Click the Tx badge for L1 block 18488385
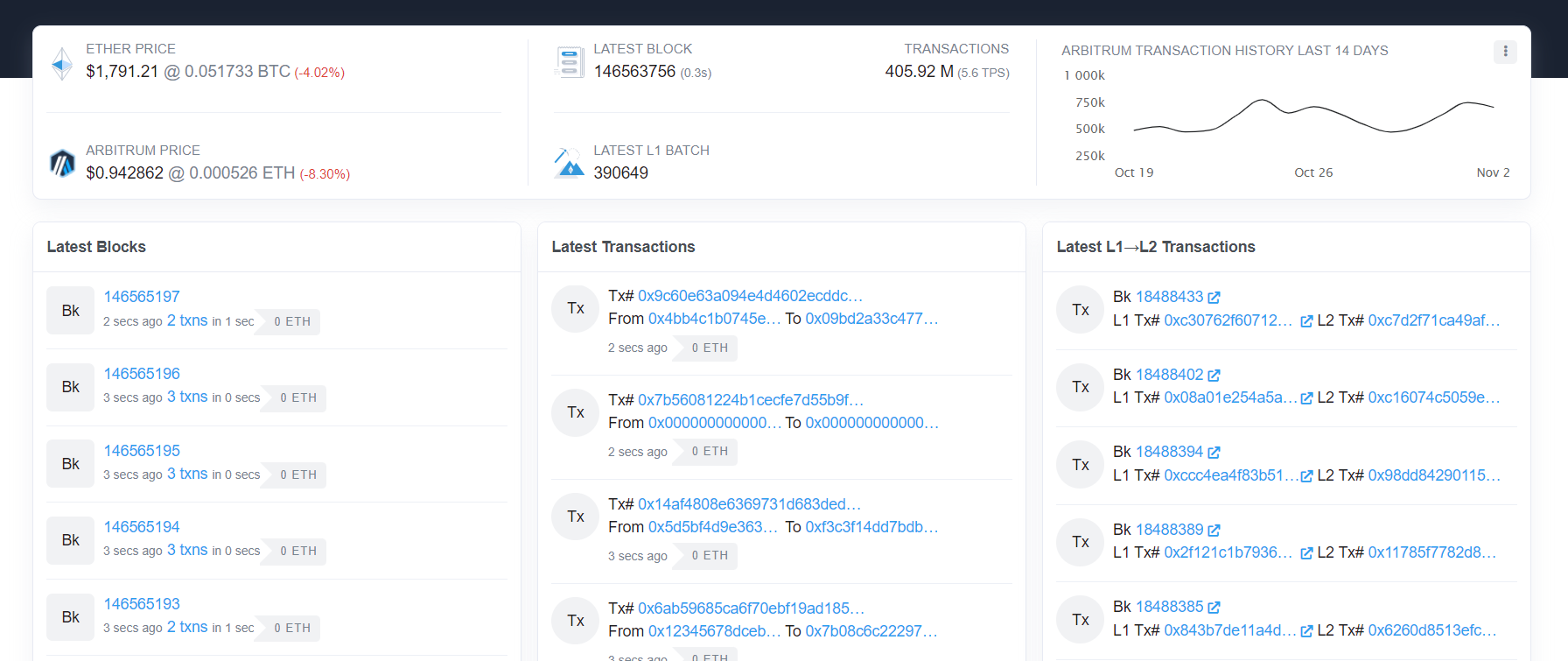The image size is (1568, 661). 1081,620
